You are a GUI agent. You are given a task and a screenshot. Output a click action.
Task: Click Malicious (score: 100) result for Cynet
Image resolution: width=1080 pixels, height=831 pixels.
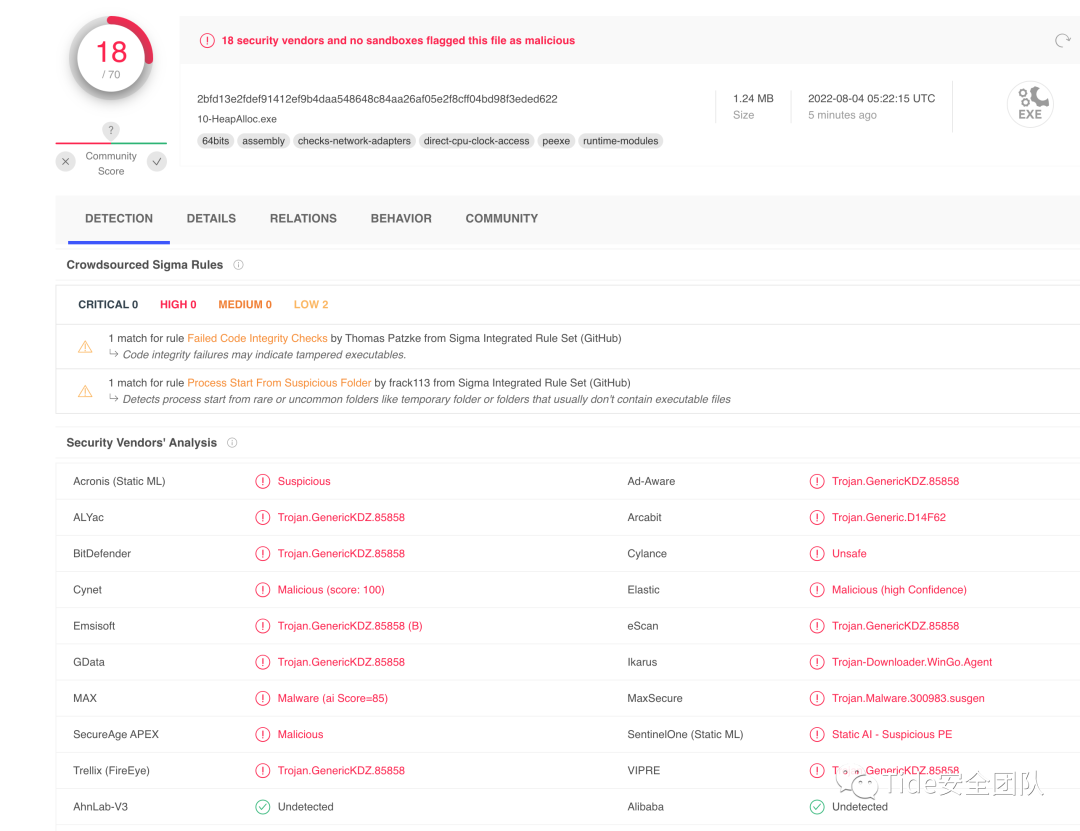[331, 590]
